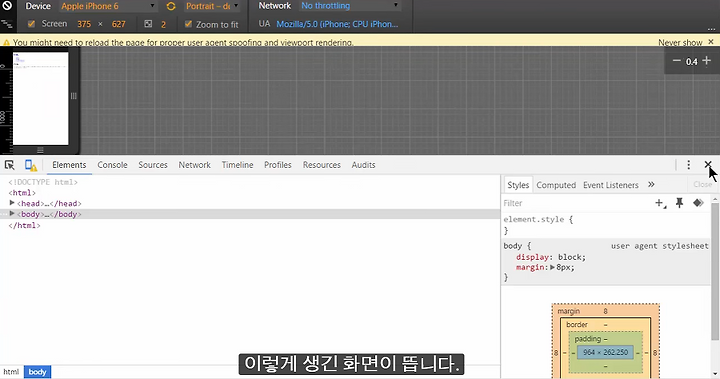Open the Profiles tab

pos(278,165)
